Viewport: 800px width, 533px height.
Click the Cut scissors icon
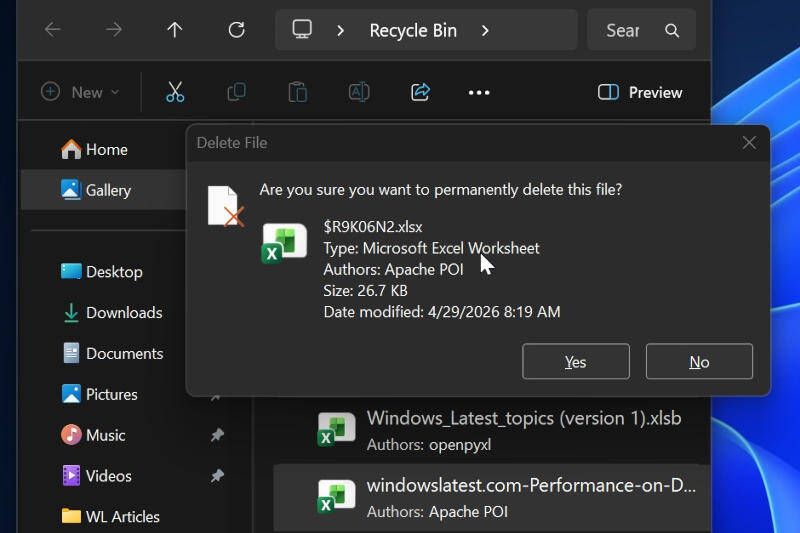pyautogui.click(x=175, y=92)
